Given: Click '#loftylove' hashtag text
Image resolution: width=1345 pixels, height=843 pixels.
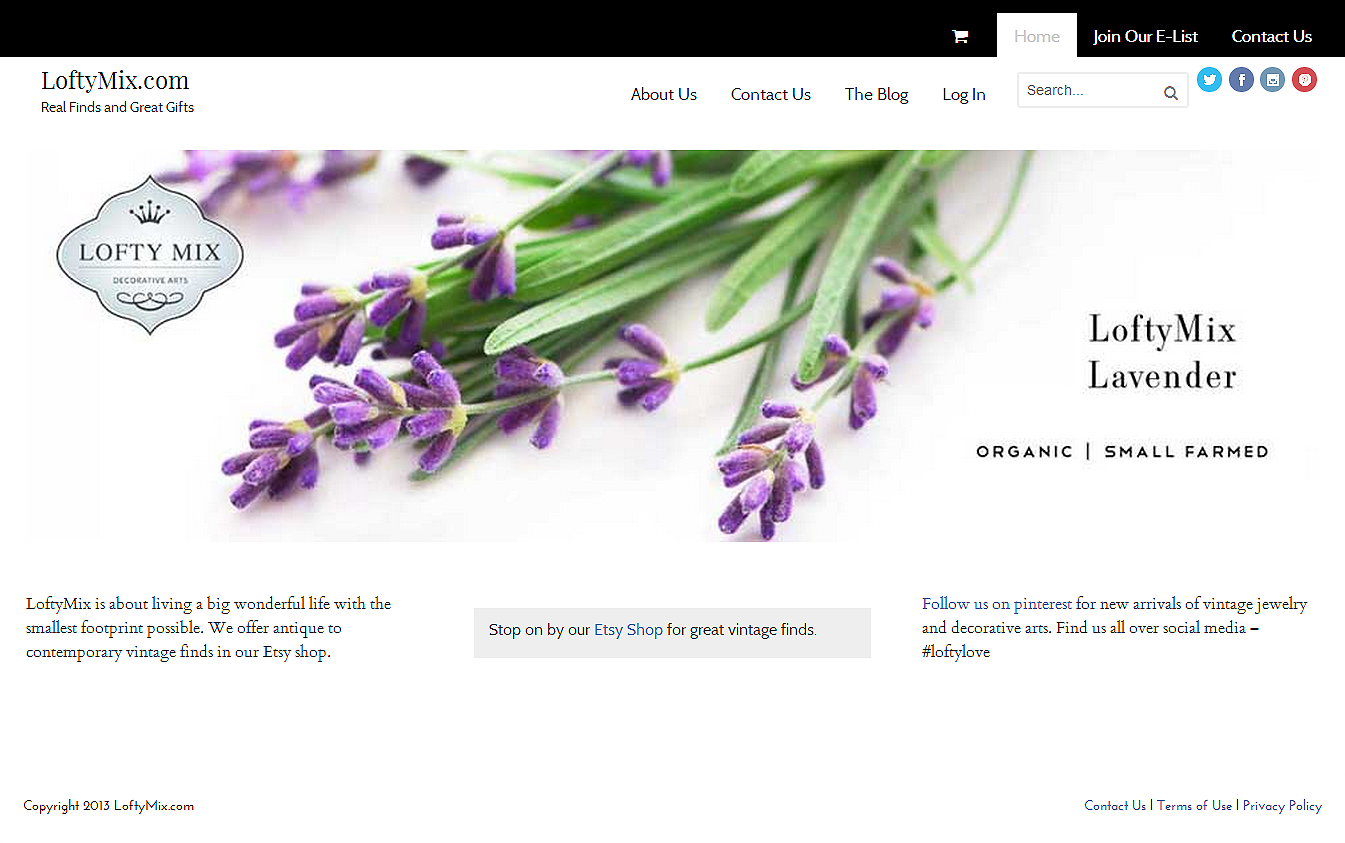Looking at the screenshot, I should 956,652.
